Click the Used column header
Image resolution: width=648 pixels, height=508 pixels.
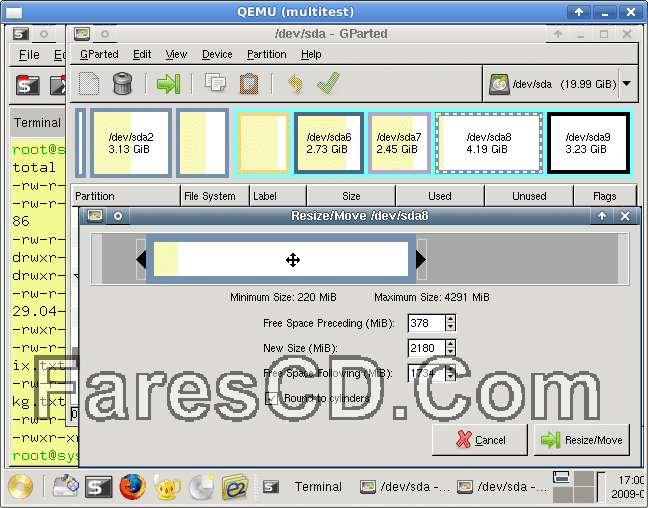click(x=440, y=196)
